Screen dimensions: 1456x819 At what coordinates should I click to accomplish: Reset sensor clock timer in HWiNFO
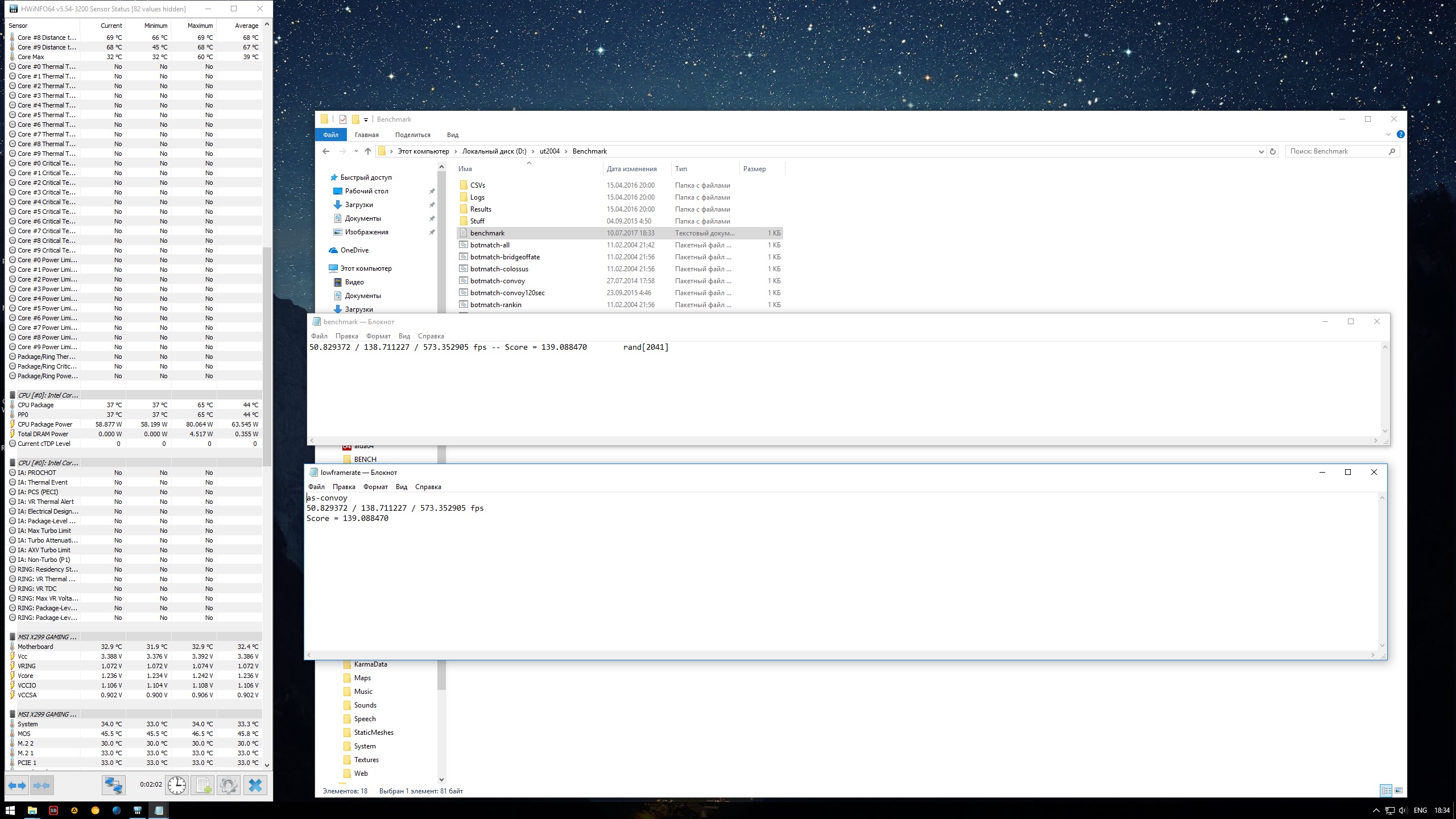coord(177,785)
